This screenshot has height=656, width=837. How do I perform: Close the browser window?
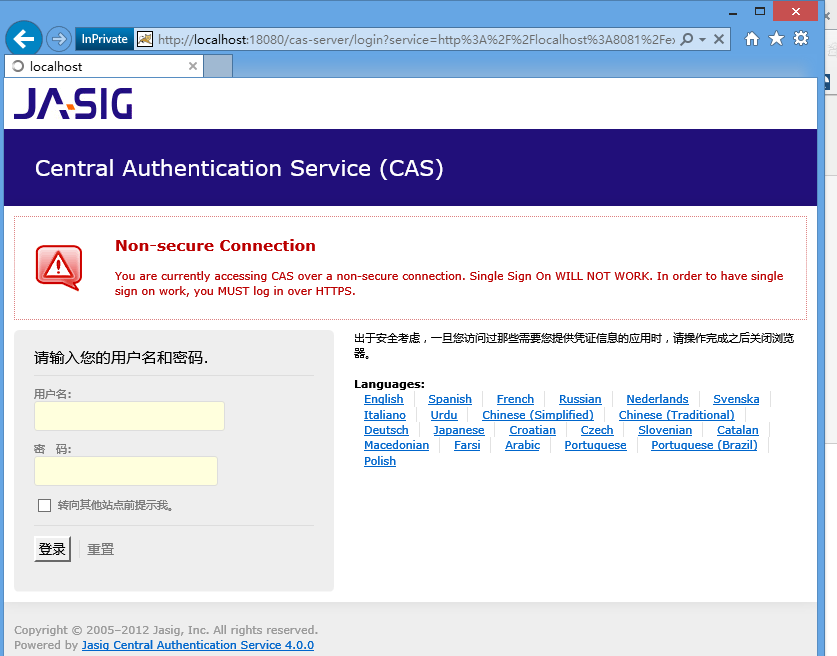(795, 11)
